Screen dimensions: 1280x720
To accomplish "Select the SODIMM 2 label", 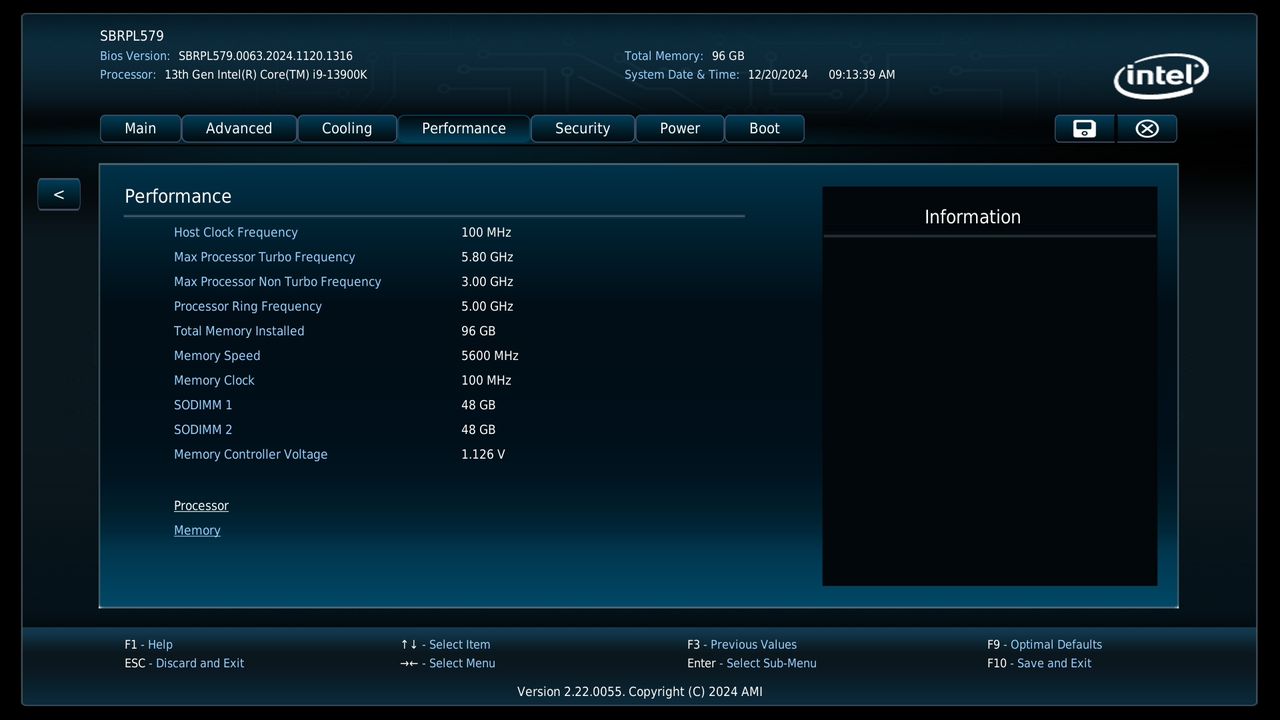I will [203, 430].
